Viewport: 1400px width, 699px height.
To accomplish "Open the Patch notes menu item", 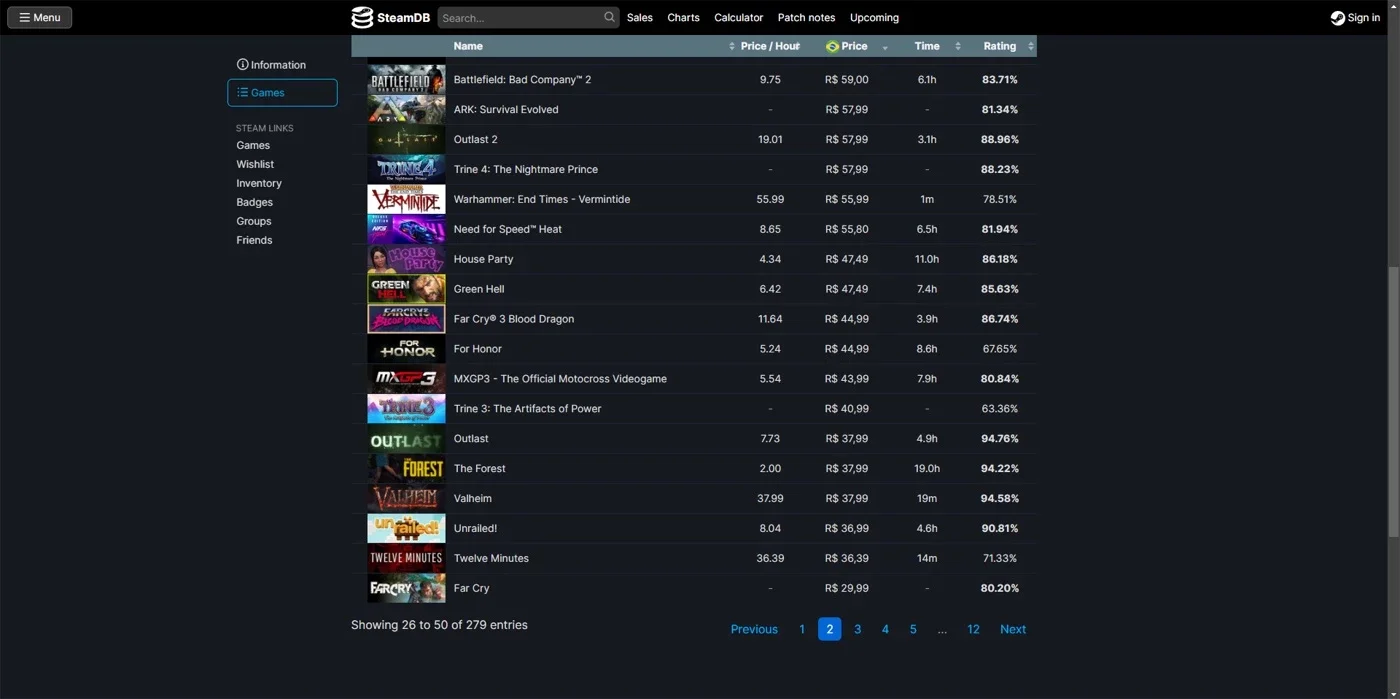I will 806,17.
